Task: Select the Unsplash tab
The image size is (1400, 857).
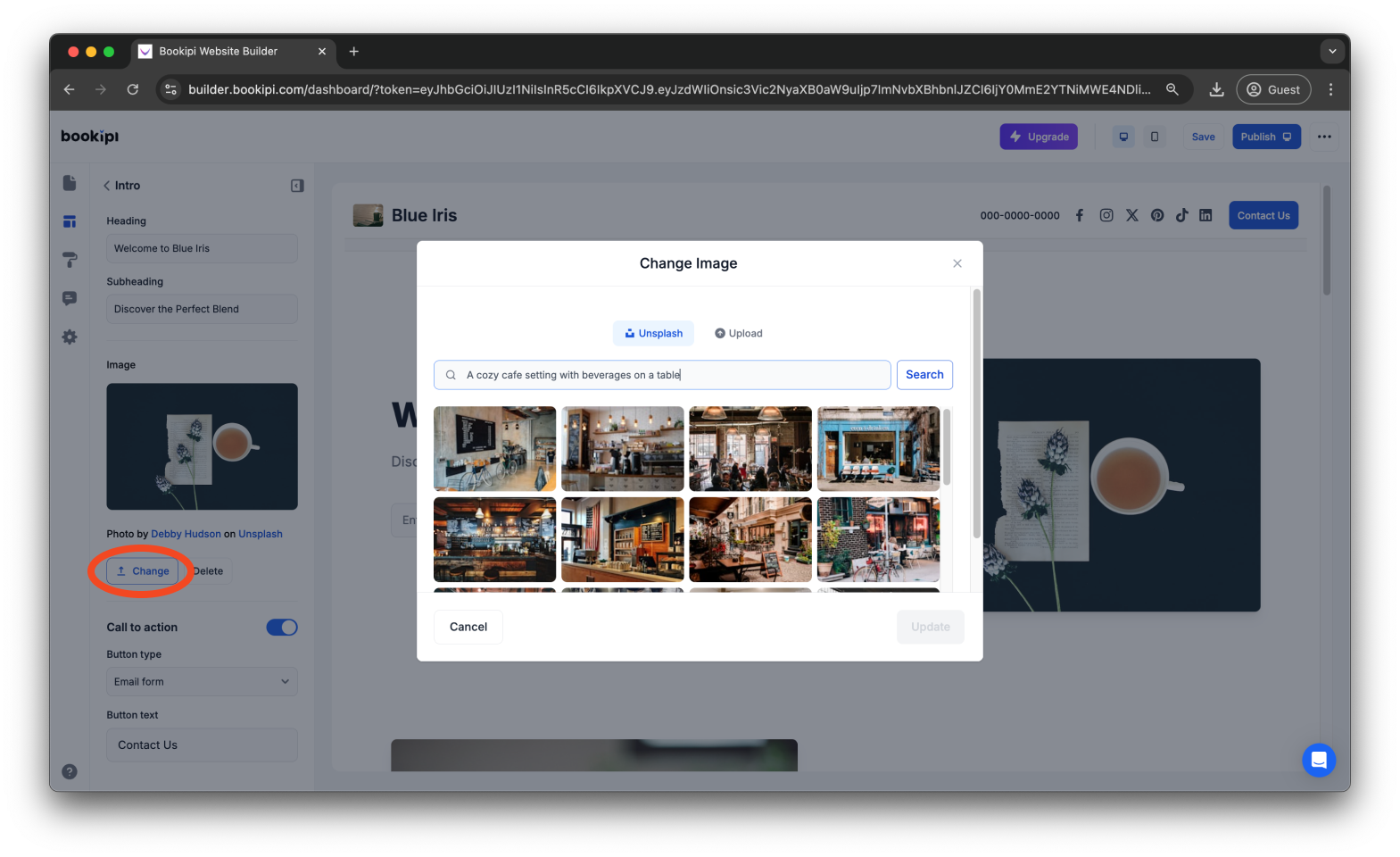Action: [x=653, y=334]
